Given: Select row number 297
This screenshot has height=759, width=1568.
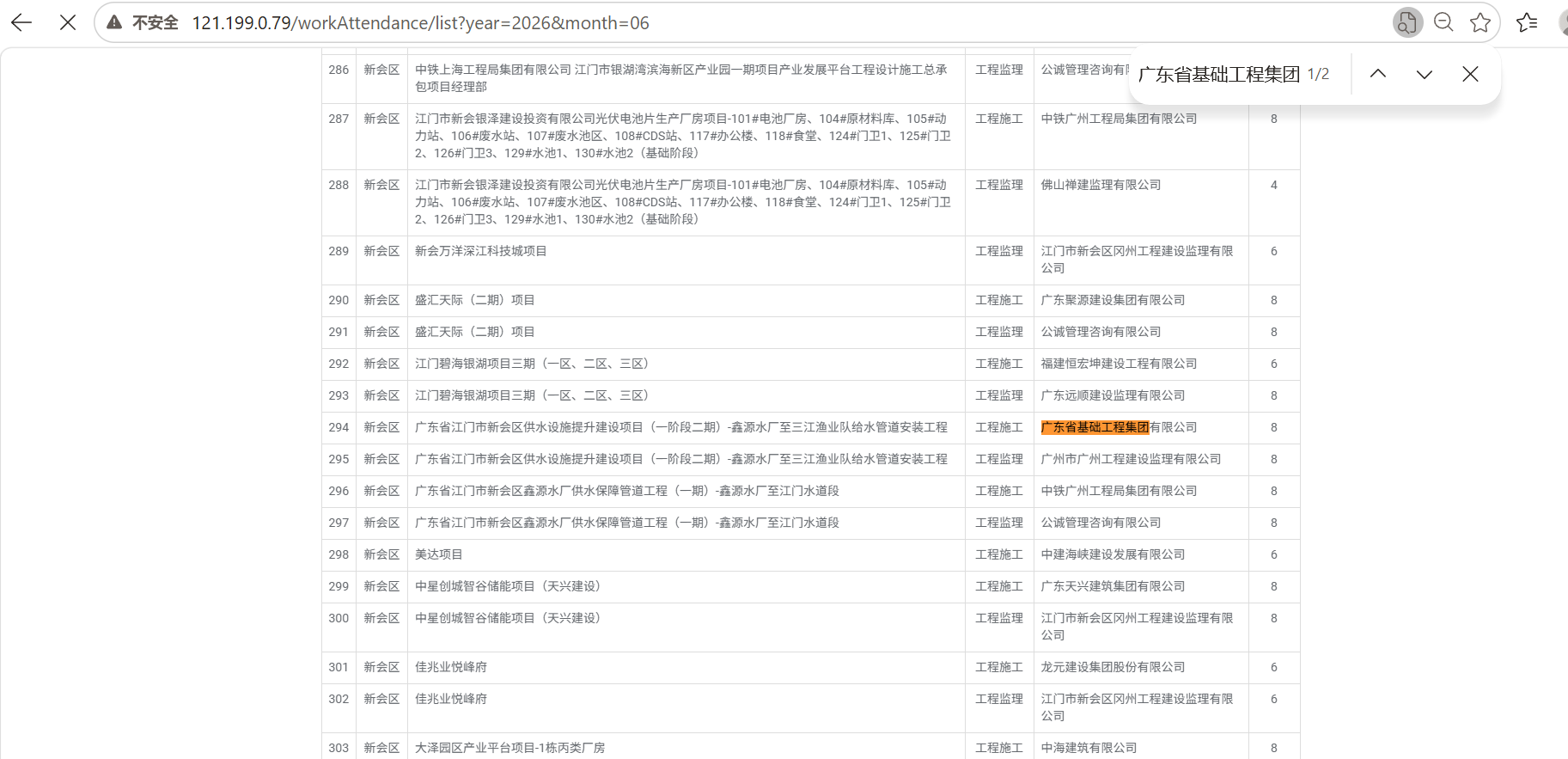Looking at the screenshot, I should 339,523.
